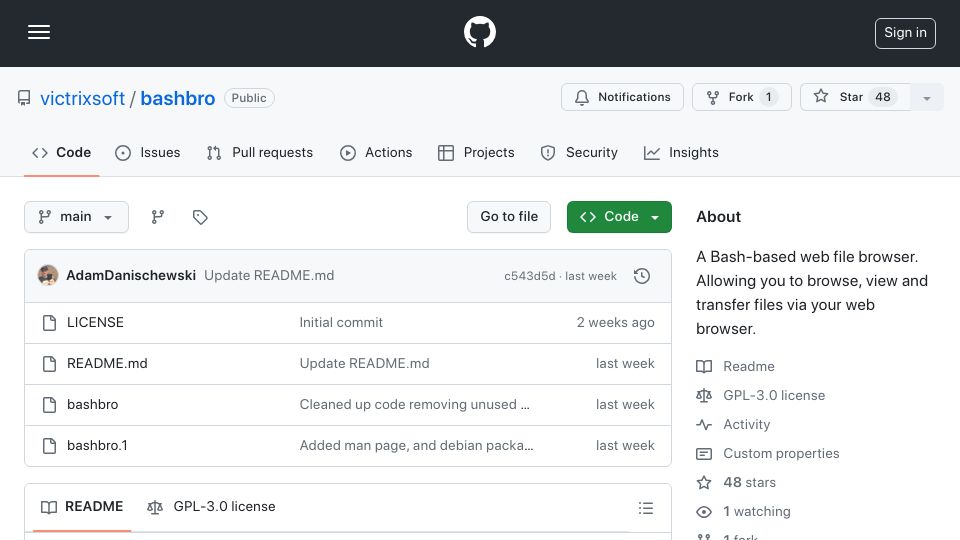Open the Security tab
960x540 pixels.
coord(579,152)
